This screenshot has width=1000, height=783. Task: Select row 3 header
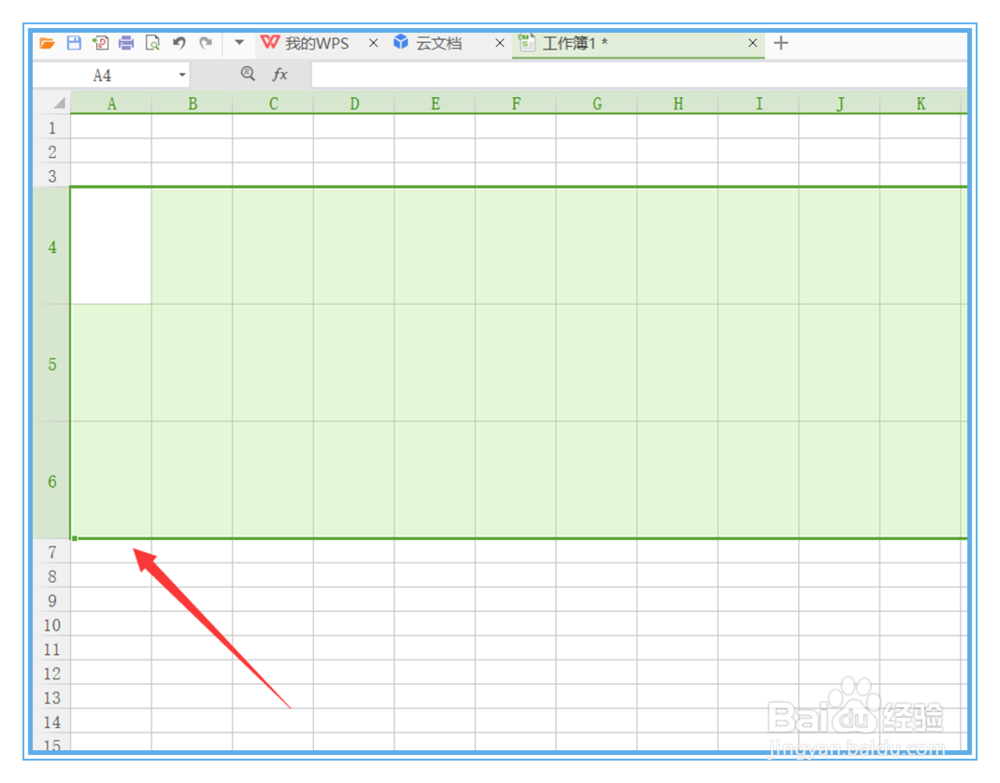(x=52, y=176)
